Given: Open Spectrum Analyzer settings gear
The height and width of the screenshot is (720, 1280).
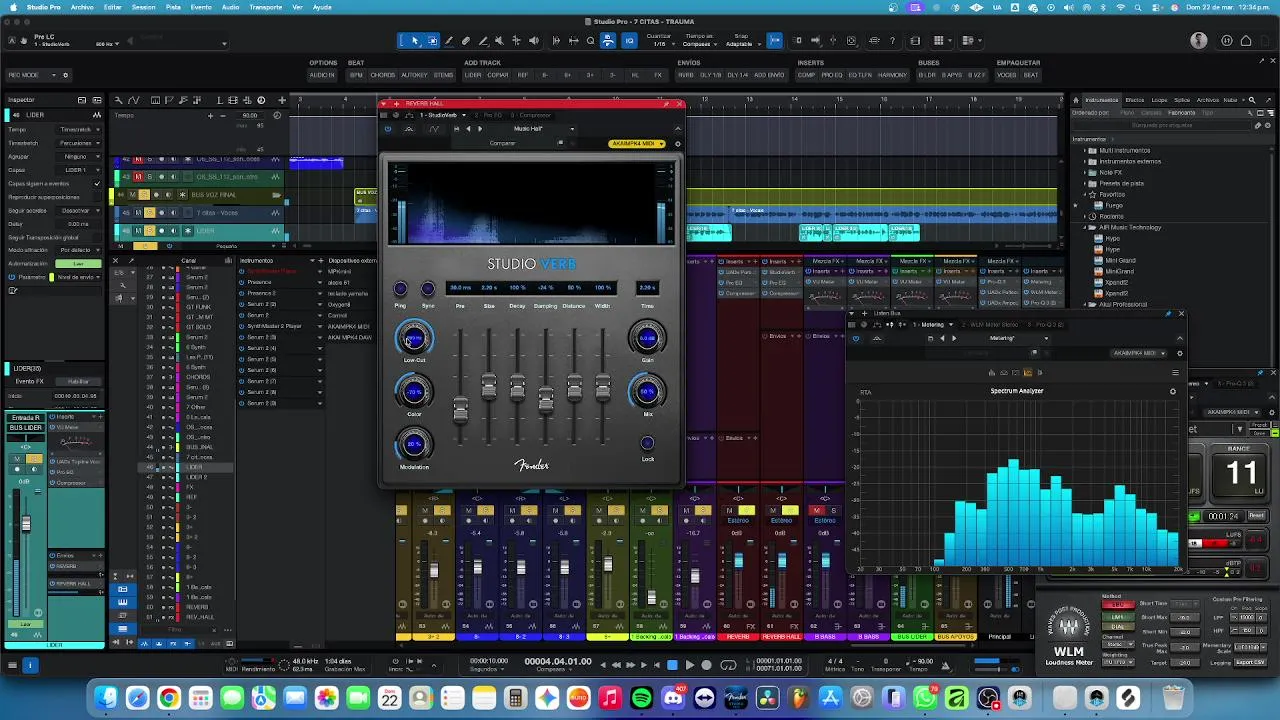Looking at the screenshot, I should click(x=1173, y=391).
